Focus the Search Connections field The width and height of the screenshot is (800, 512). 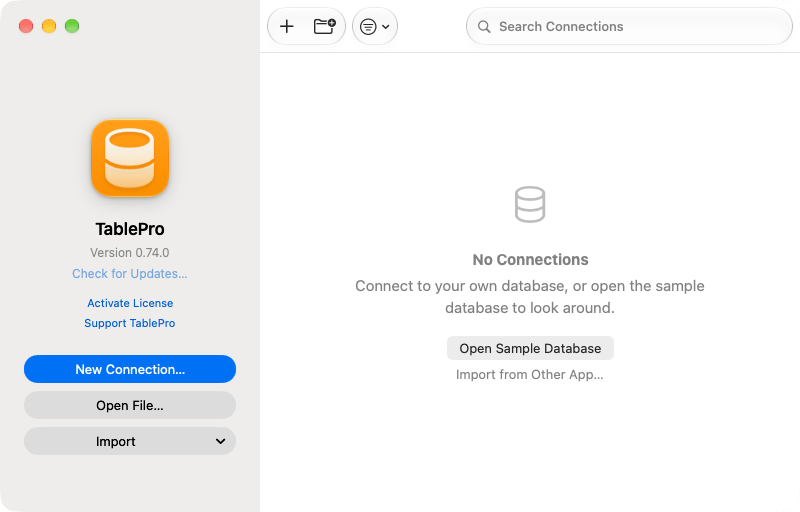coord(629,26)
